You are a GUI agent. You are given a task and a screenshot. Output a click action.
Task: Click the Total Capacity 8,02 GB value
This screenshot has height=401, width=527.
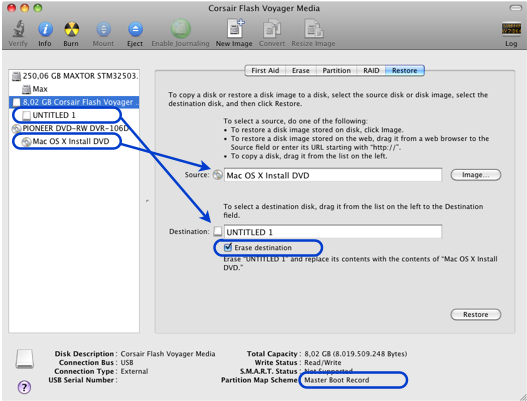click(x=356, y=354)
